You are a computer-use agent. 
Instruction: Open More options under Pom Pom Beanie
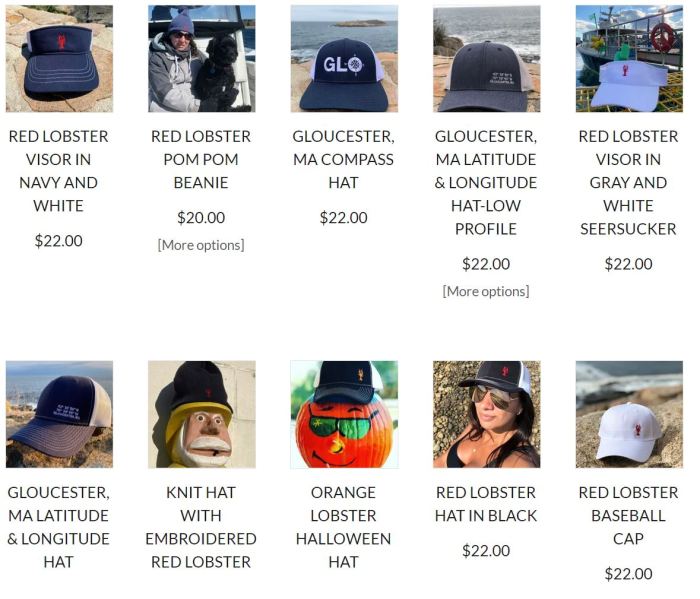click(201, 245)
